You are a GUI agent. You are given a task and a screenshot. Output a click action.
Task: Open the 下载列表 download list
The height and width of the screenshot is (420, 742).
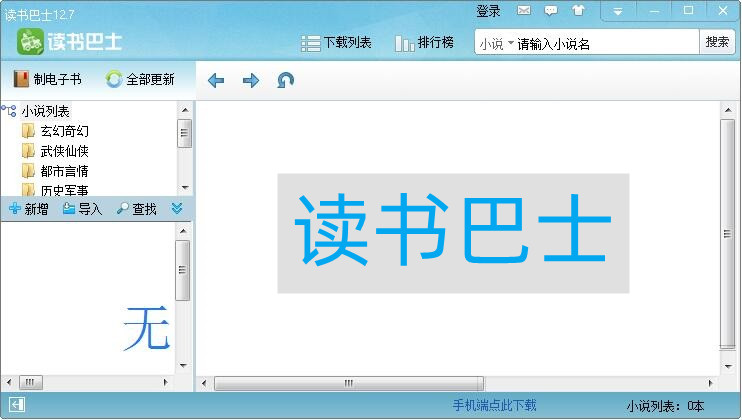336,43
